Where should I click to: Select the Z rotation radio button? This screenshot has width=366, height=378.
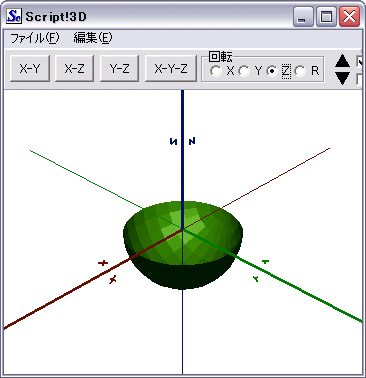272,71
